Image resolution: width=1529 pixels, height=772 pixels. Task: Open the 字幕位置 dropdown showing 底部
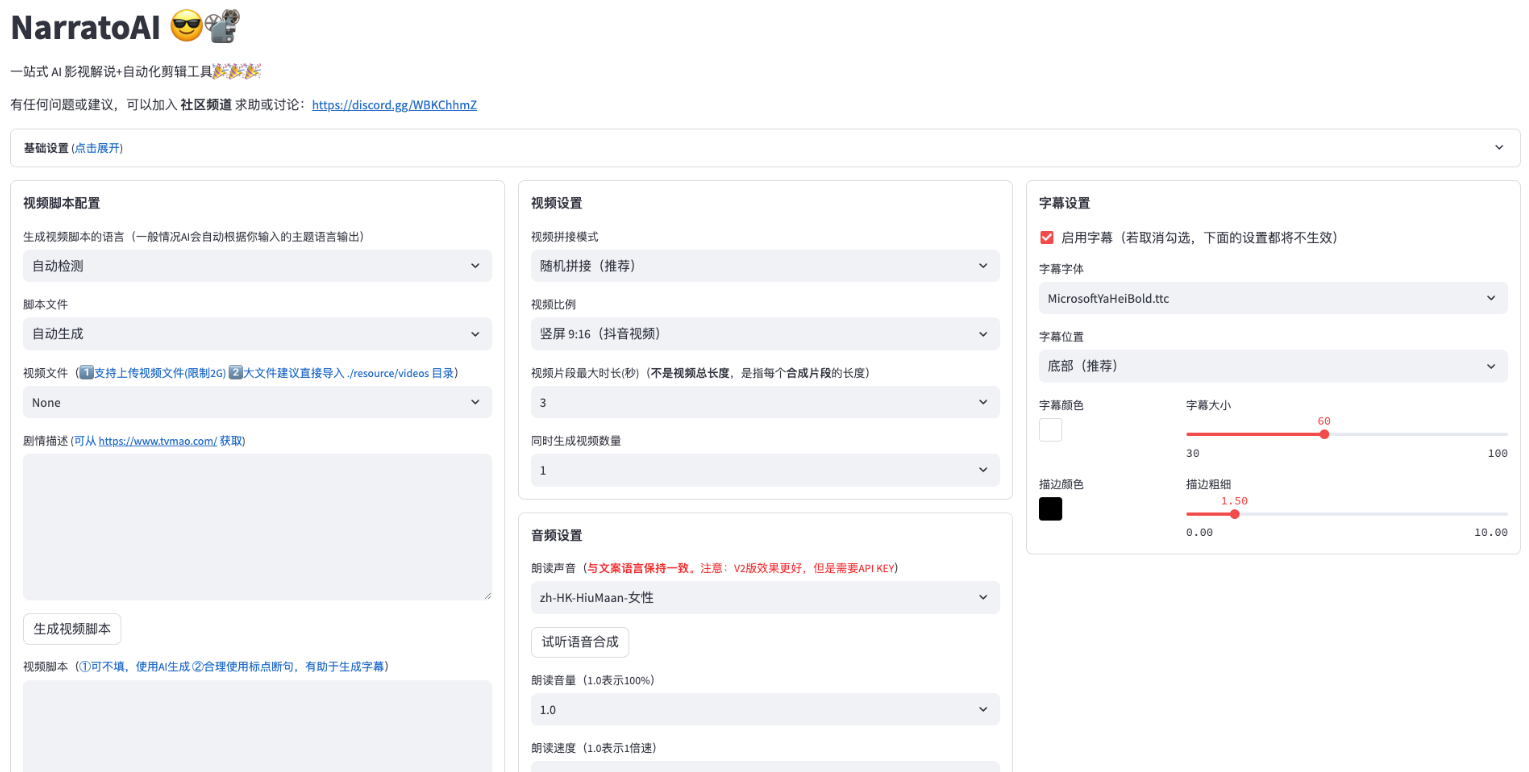pos(1273,366)
